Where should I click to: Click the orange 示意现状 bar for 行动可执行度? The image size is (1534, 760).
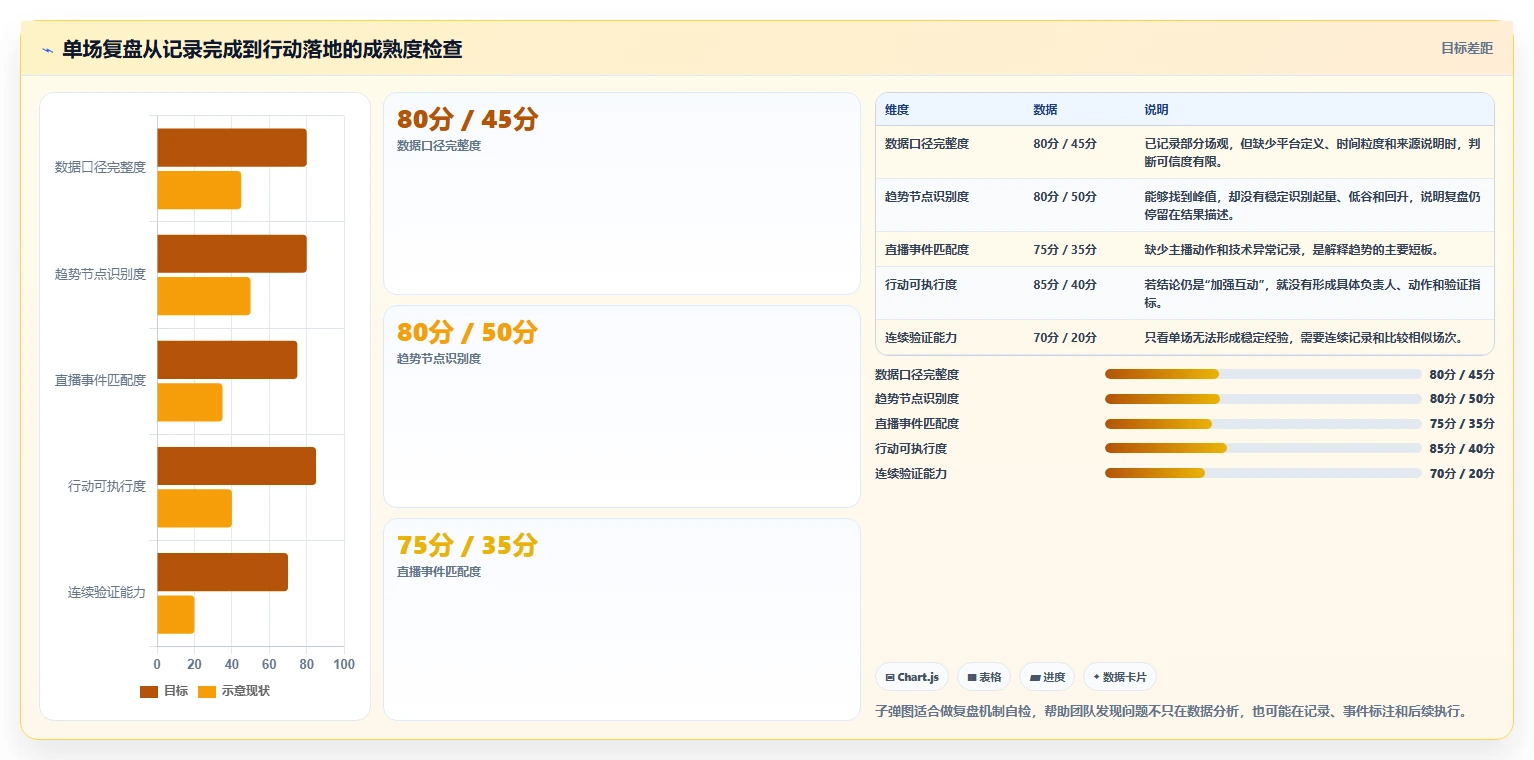[x=195, y=508]
